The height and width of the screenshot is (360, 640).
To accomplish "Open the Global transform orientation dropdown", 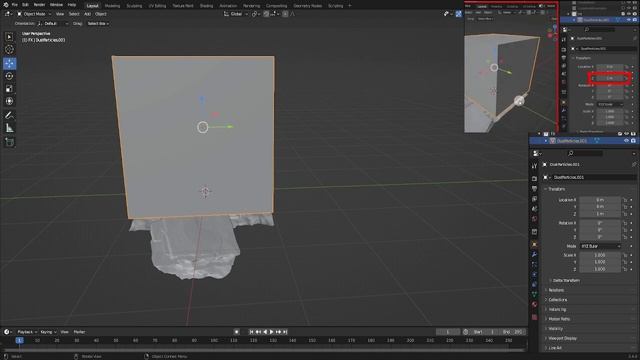I will (x=236, y=14).
